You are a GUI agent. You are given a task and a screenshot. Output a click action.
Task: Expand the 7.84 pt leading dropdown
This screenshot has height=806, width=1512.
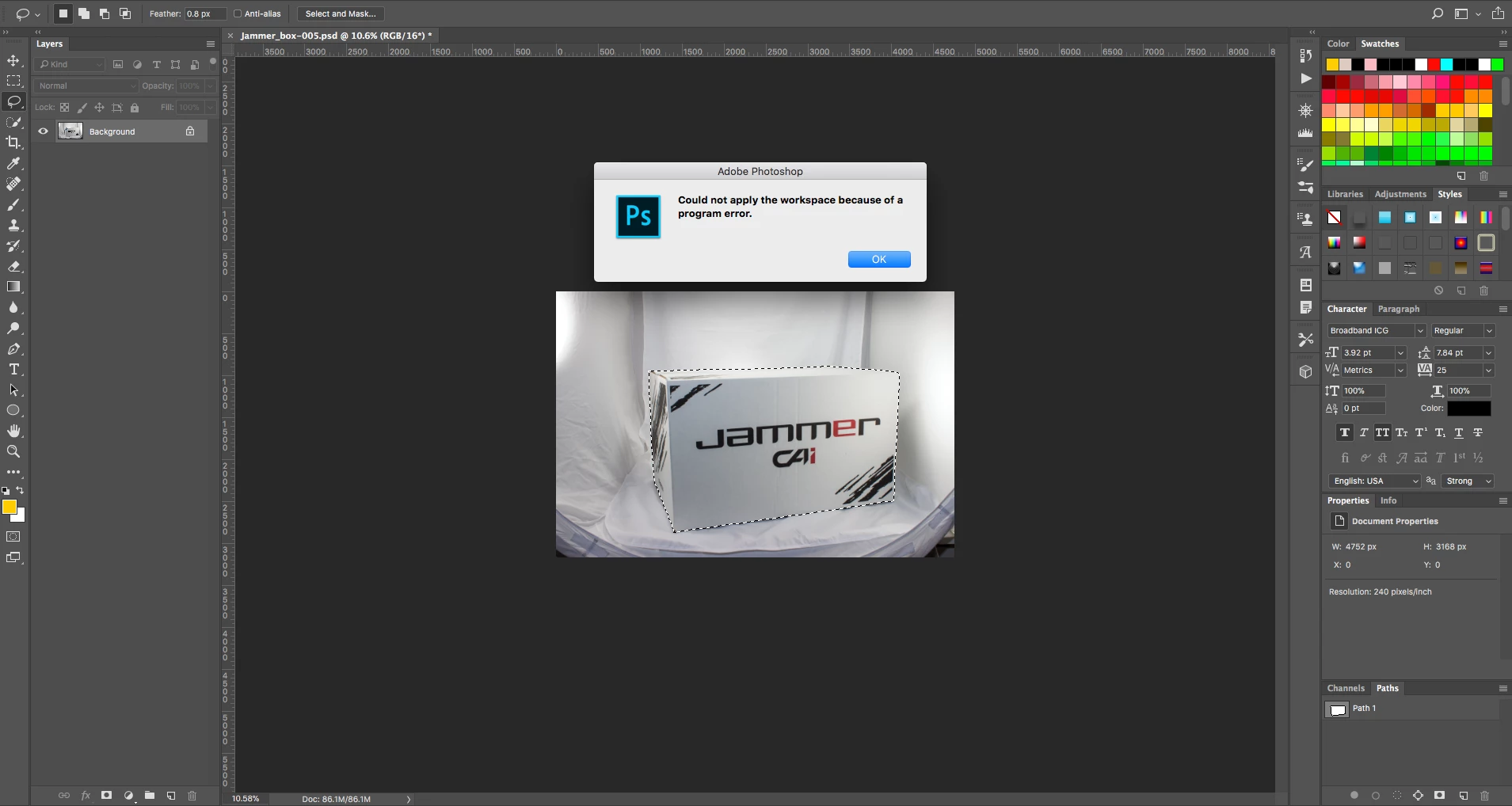(1488, 353)
